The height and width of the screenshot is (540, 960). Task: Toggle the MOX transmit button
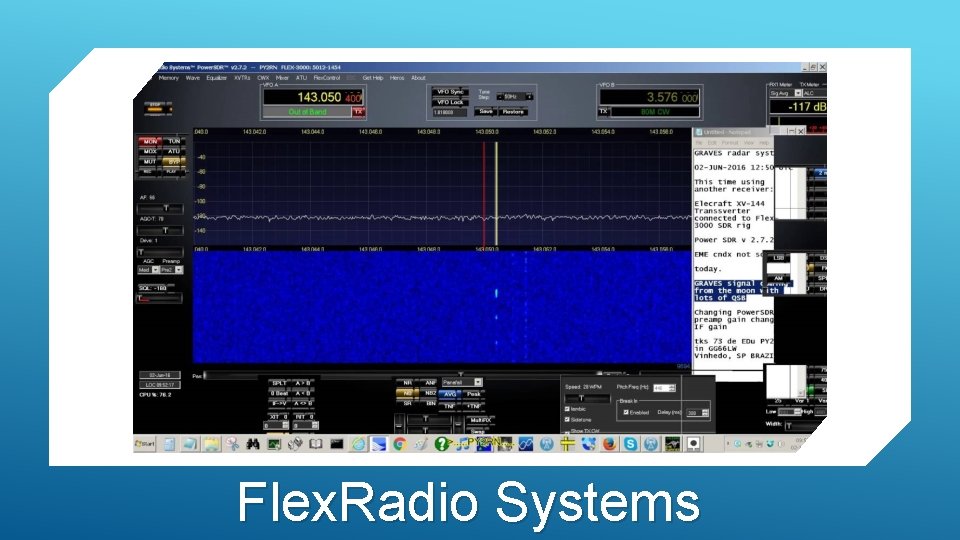[x=150, y=151]
